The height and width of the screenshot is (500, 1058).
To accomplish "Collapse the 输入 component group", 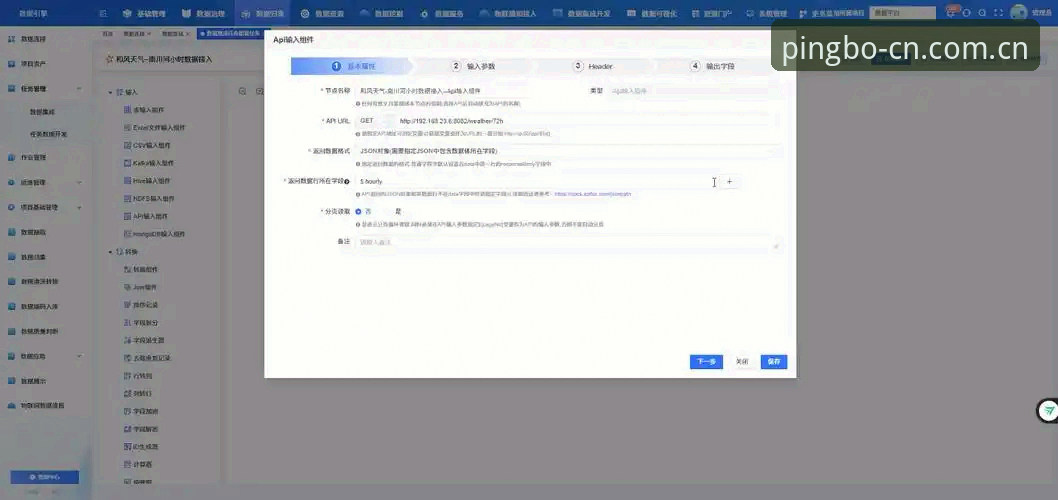I will [x=110, y=92].
